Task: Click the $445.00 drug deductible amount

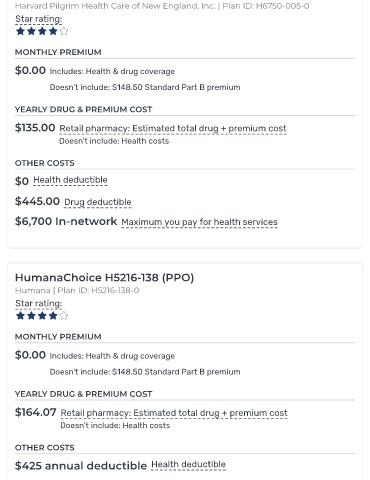Action: 37,201
